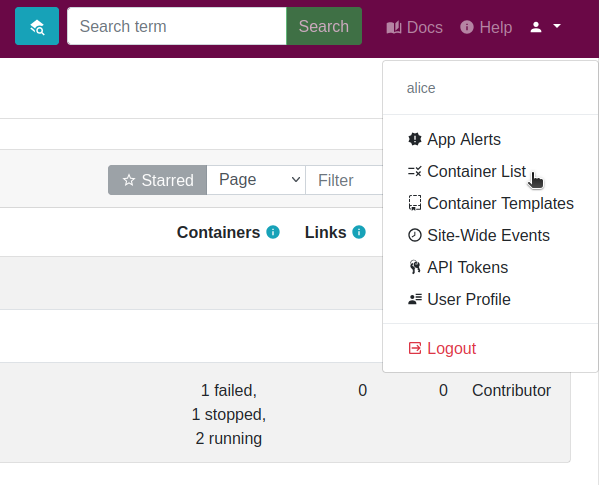Screen dimensions: 599x485
Task: Focus the Search term input field
Action: [x=177, y=26]
